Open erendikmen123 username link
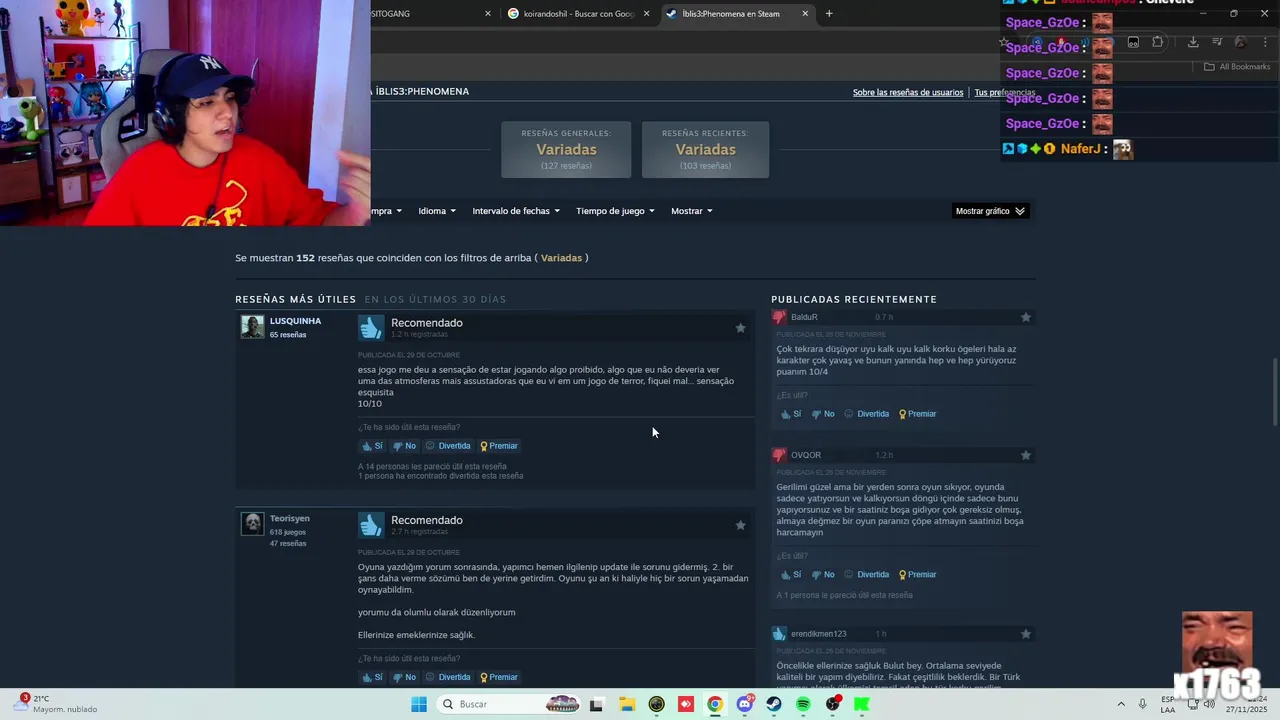 tap(819, 634)
